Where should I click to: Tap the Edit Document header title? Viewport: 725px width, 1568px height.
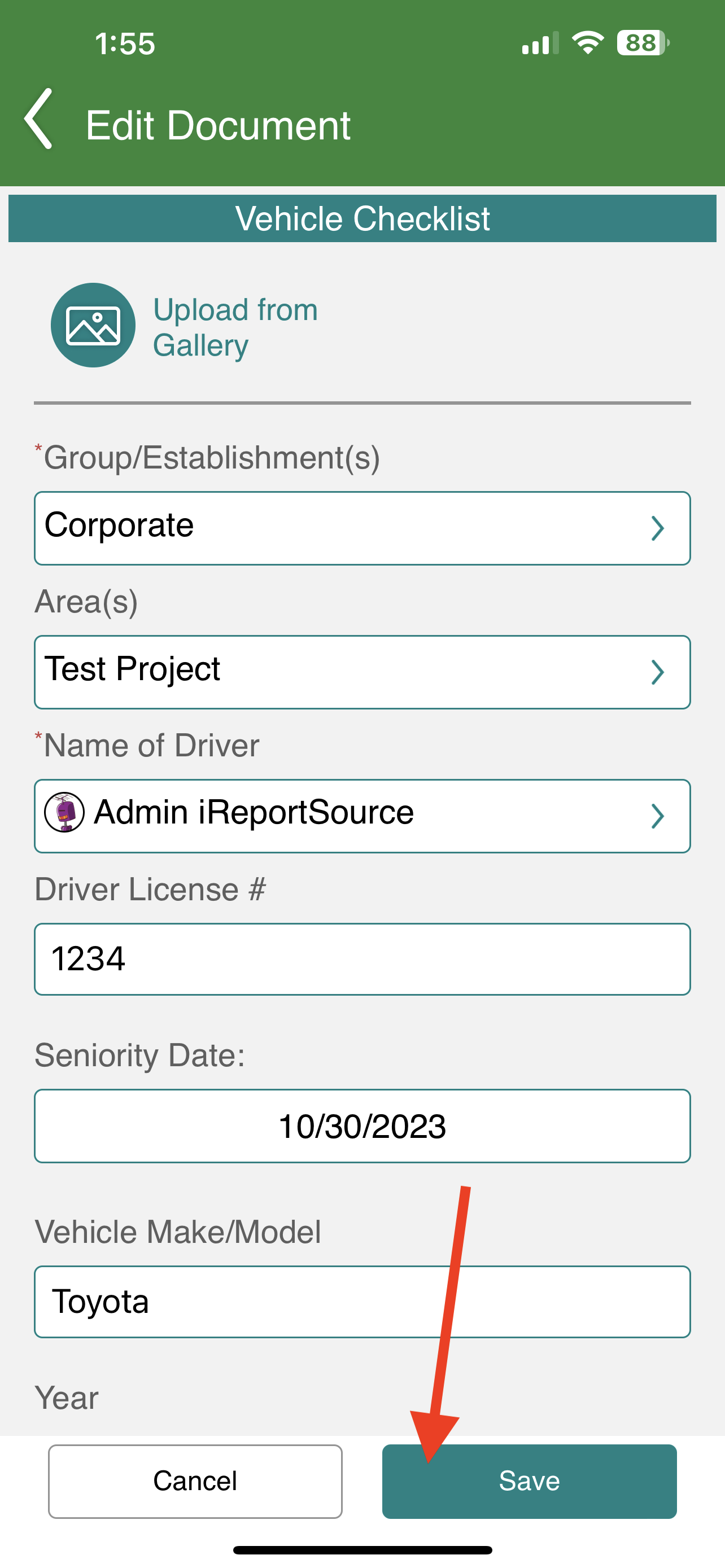tap(218, 125)
